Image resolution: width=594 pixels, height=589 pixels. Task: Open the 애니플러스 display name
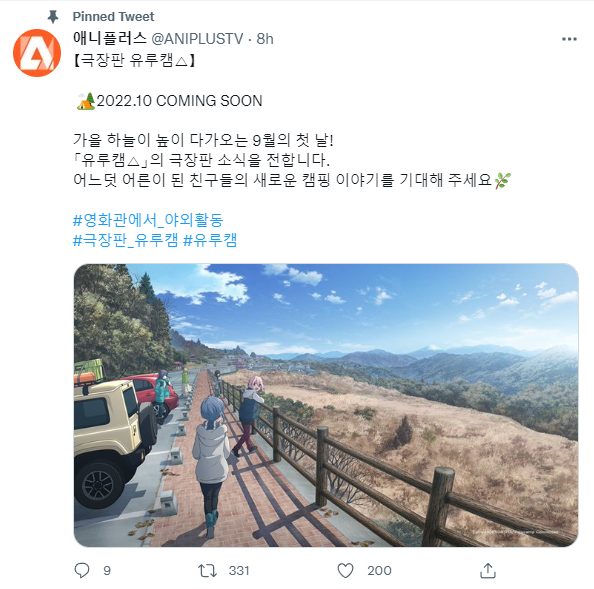109,38
